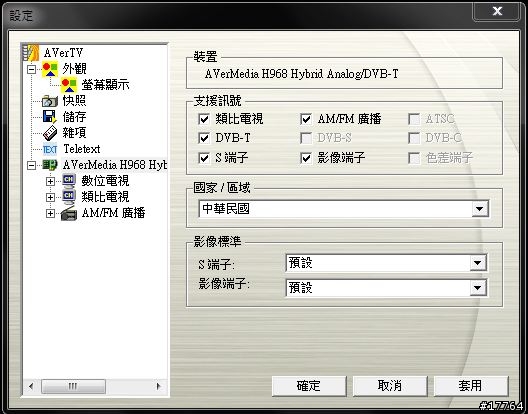Click the AM/FM 廣播 radio icon in tree

click(69, 213)
